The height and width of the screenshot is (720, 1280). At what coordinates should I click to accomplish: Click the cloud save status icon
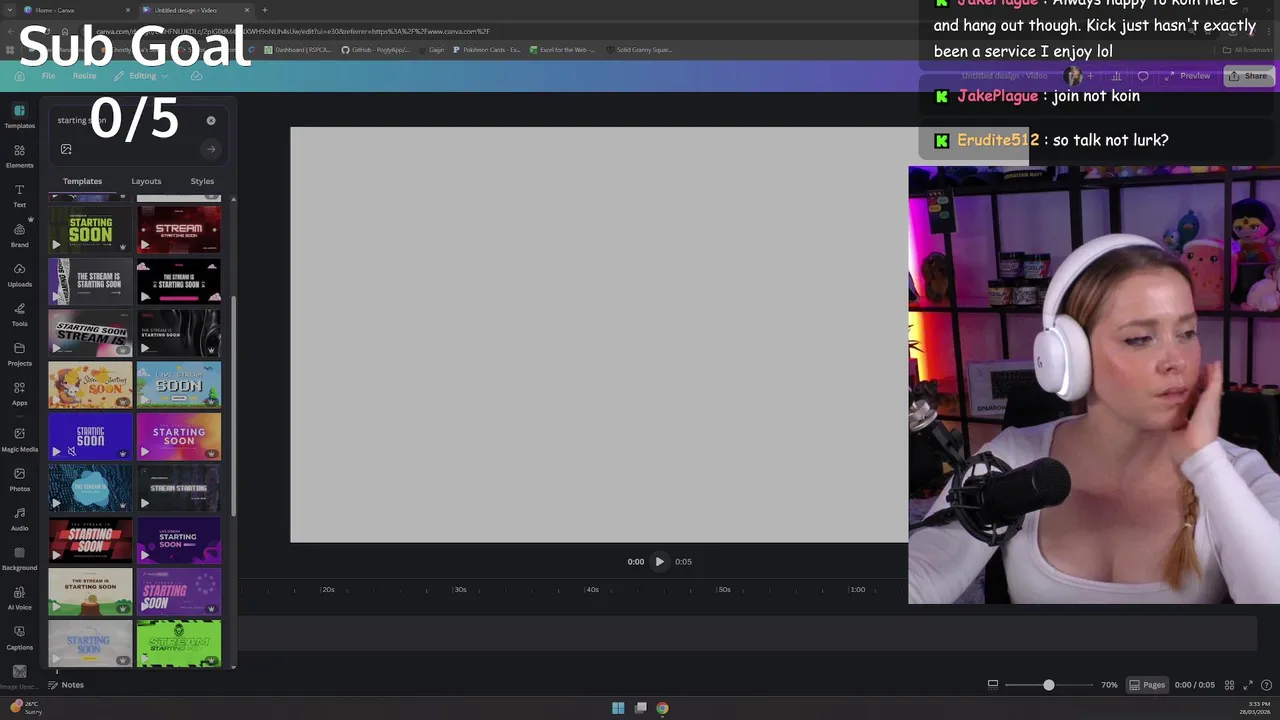196,76
